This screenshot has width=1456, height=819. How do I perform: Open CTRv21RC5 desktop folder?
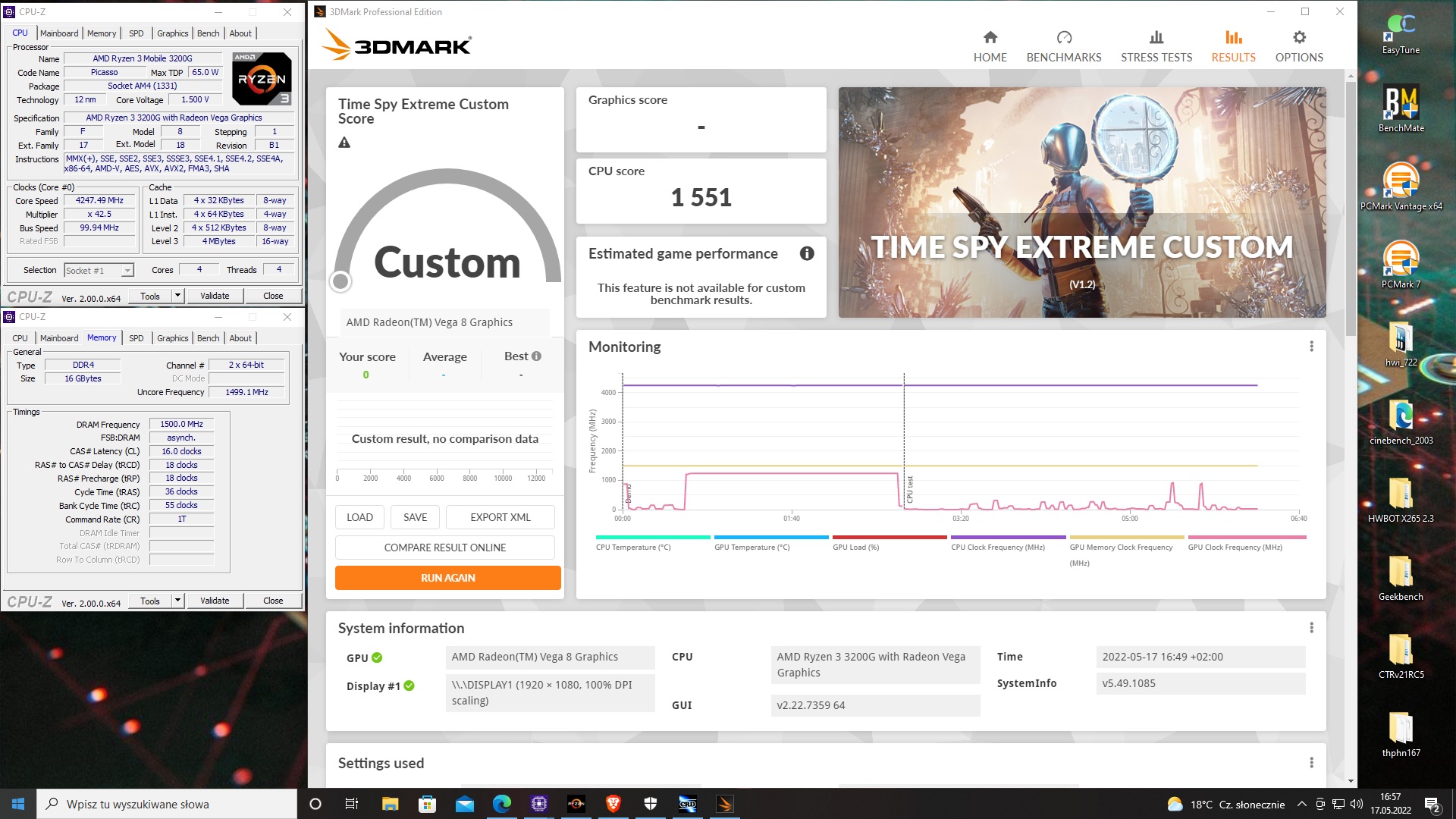pos(1401,656)
